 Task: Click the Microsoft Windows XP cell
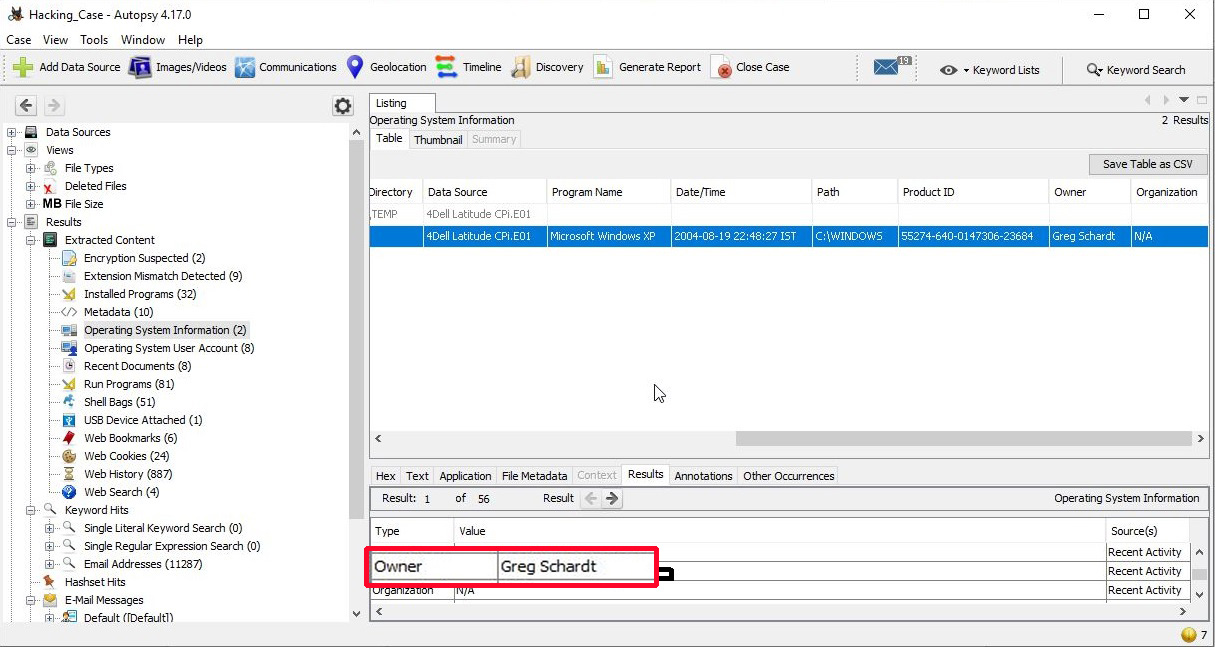pyautogui.click(x=608, y=236)
